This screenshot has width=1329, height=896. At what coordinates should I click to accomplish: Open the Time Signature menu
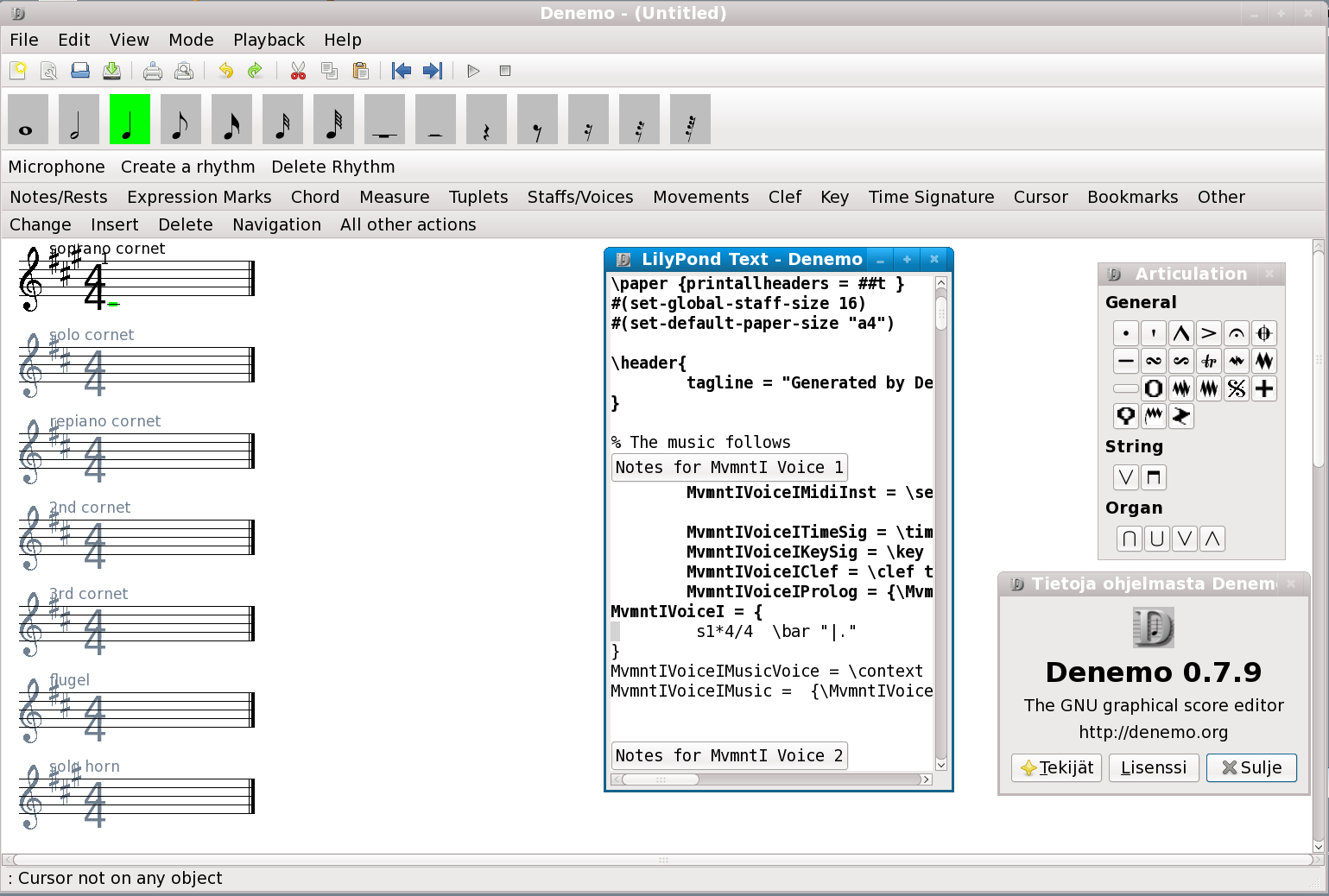(x=931, y=197)
